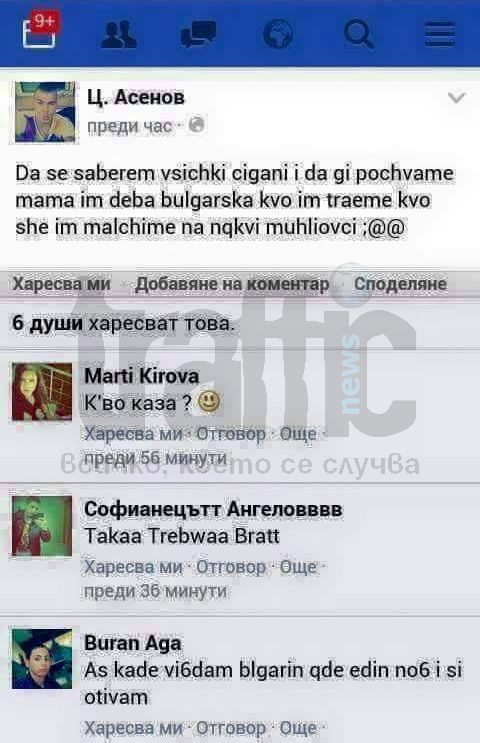
Task: Open Софианецътт Ангеловввв avatar
Action: point(42,526)
